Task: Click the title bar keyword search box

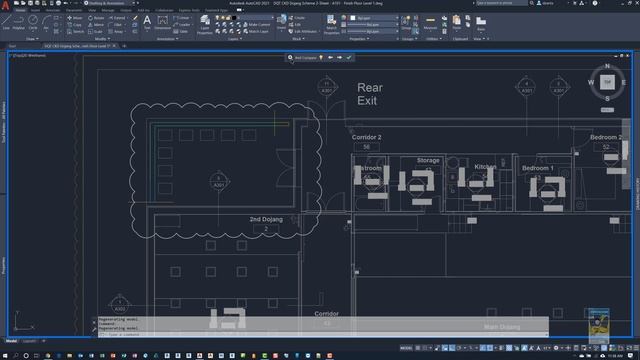Action: pyautogui.click(x=501, y=3)
